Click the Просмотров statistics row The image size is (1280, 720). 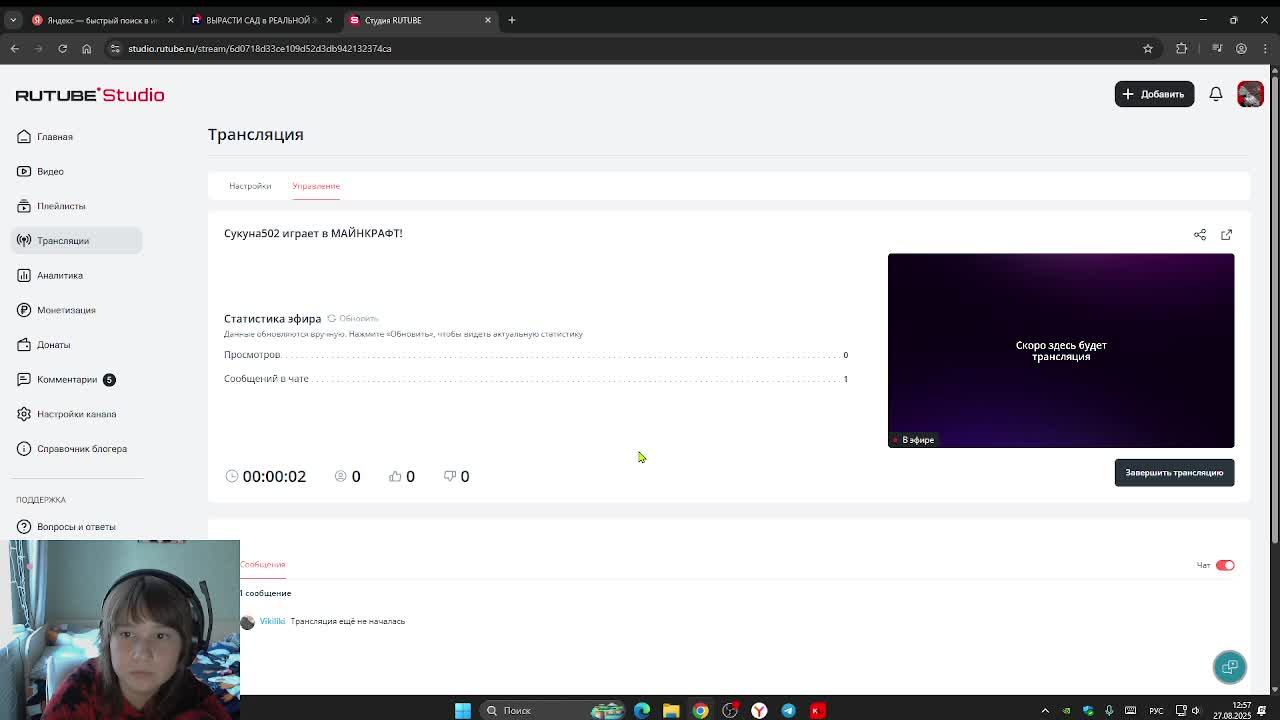536,355
